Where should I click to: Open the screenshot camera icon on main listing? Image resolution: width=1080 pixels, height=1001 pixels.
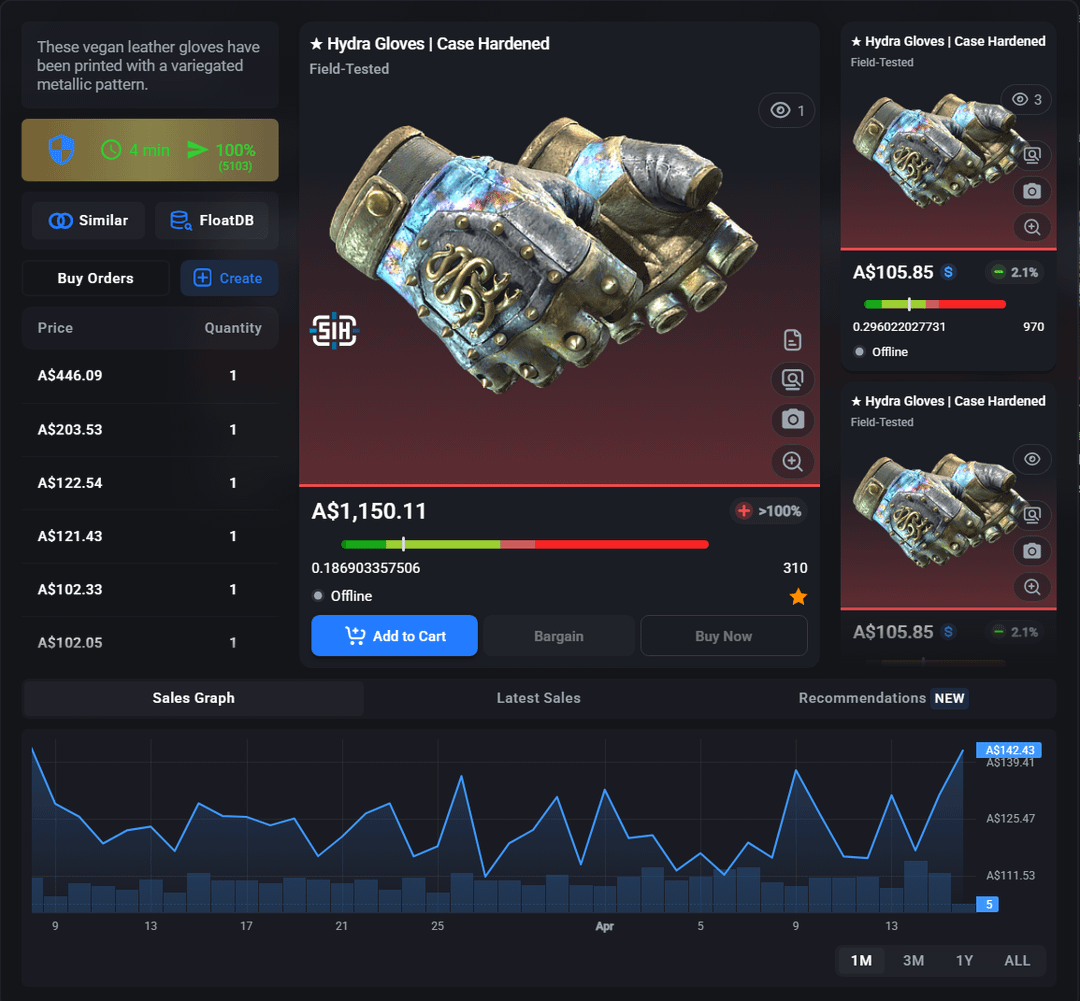(793, 420)
